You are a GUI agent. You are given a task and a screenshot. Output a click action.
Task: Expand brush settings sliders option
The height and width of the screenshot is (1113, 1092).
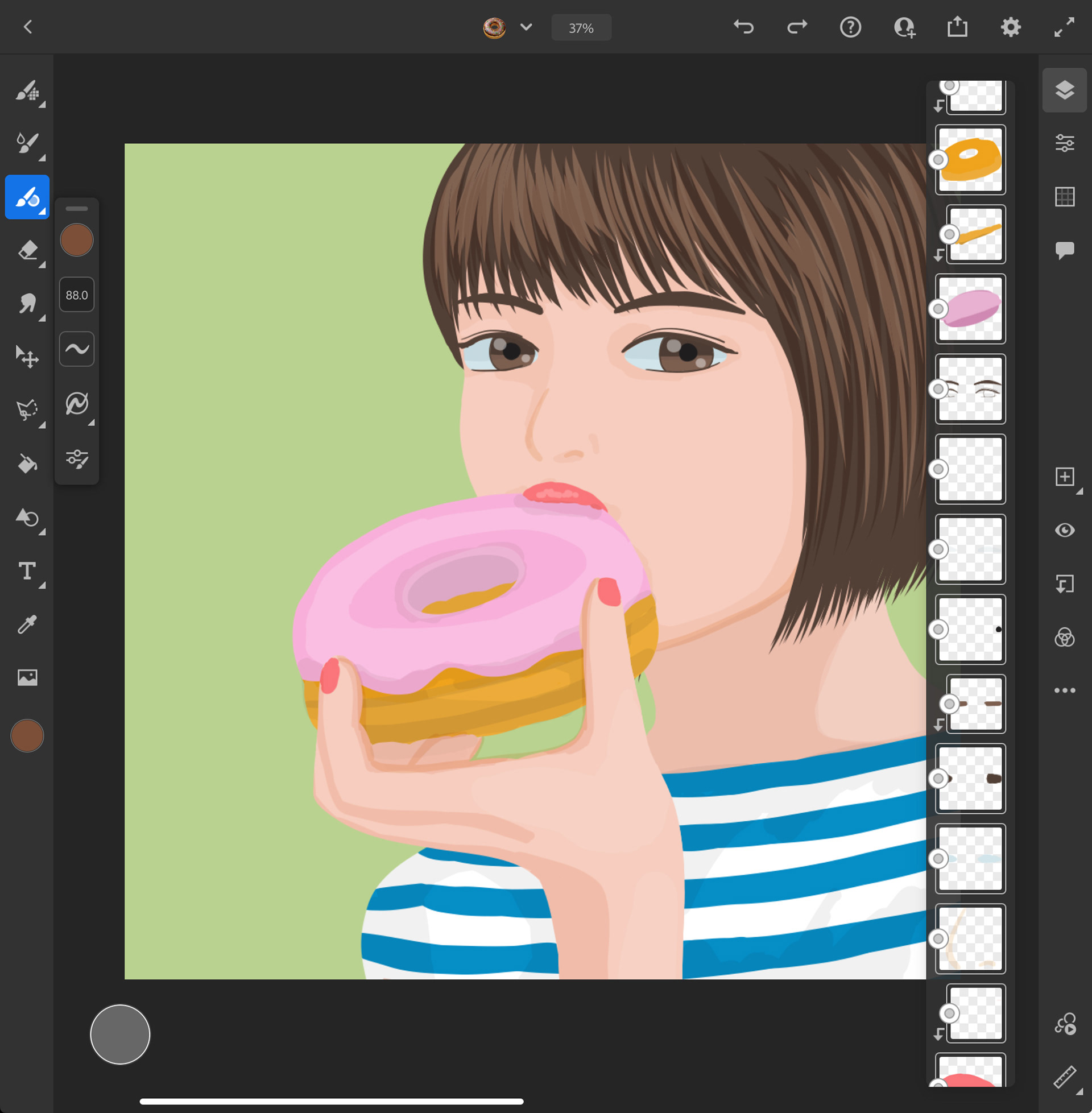pyautogui.click(x=76, y=459)
